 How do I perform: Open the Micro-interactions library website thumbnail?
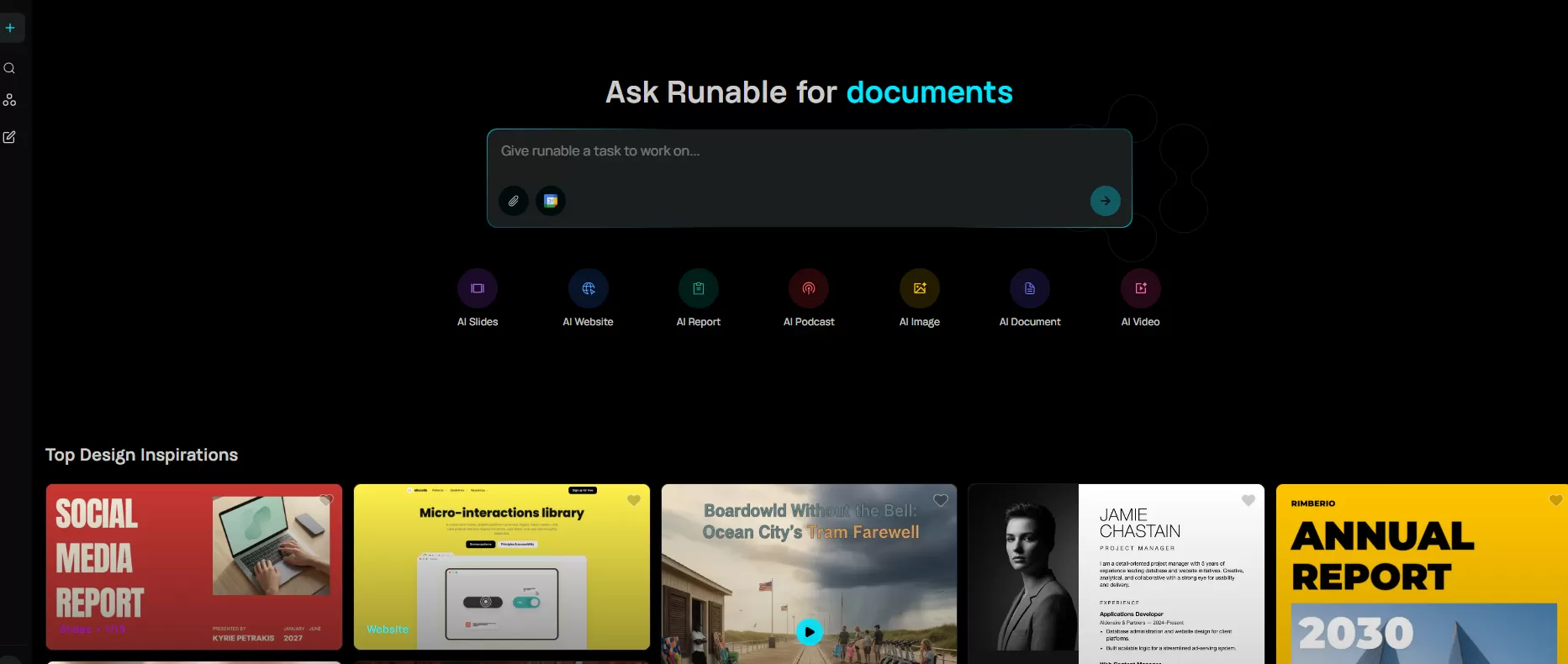(x=502, y=567)
